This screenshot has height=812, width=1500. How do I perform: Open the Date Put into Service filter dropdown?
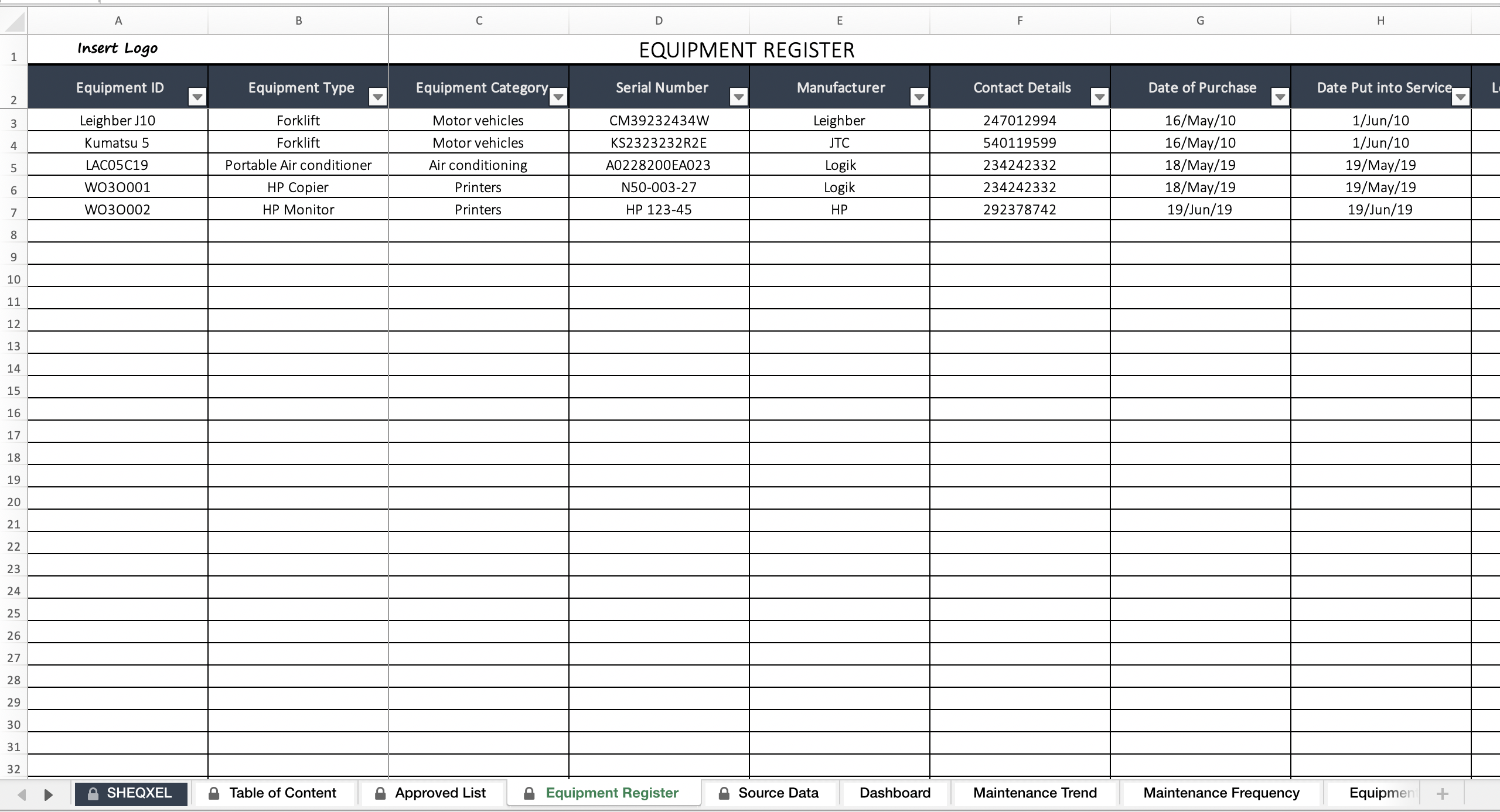[1461, 97]
